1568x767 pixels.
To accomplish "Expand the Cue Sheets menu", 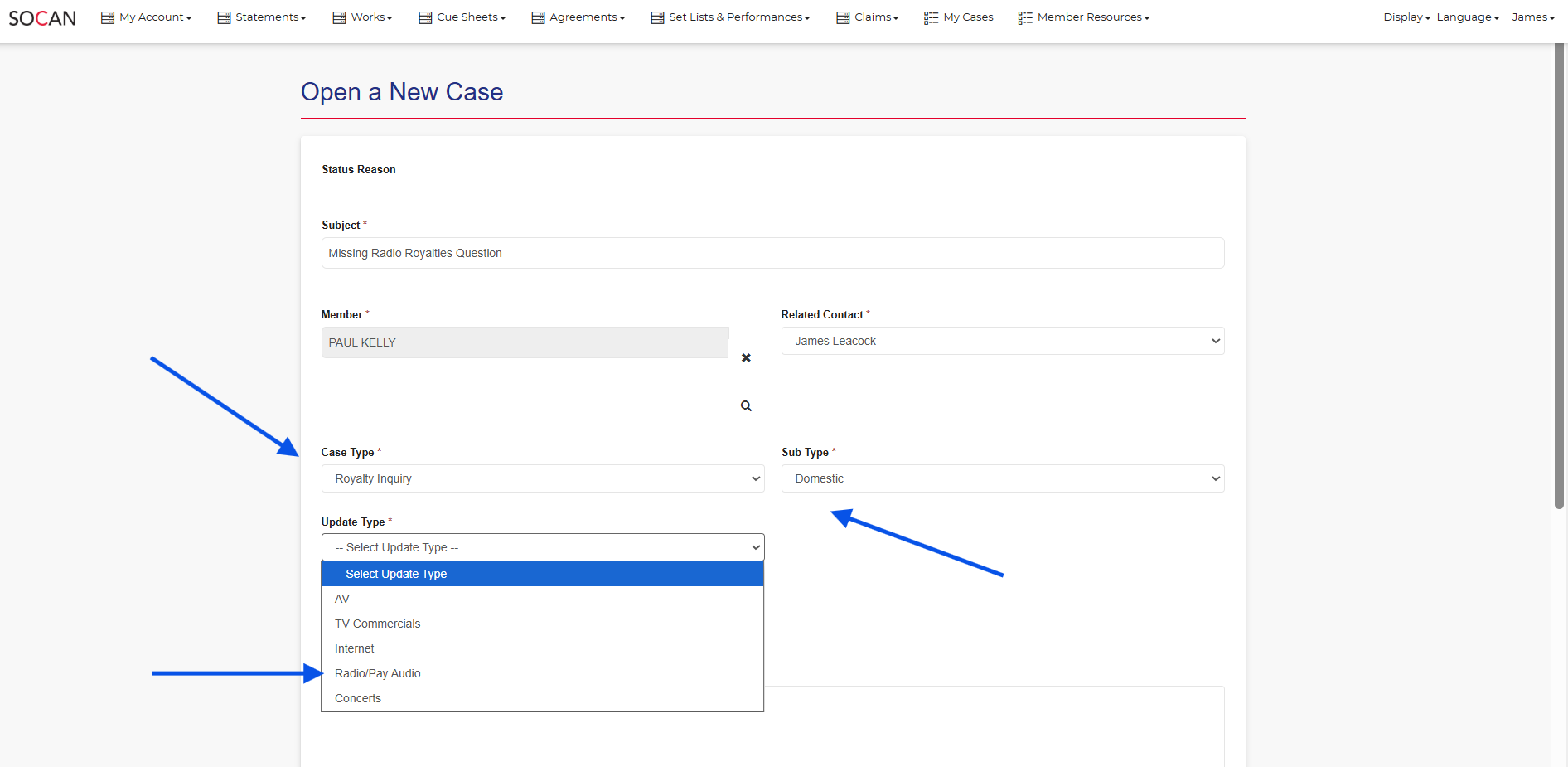I will click(x=462, y=17).
